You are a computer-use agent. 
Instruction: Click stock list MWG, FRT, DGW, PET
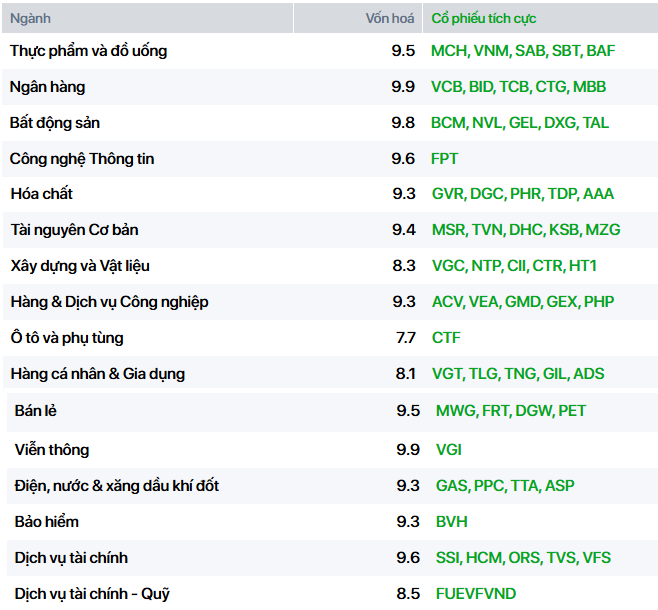[x=511, y=411]
